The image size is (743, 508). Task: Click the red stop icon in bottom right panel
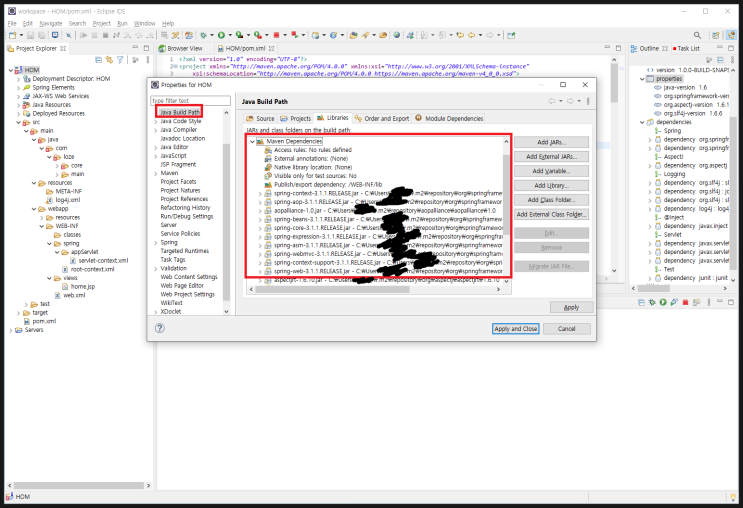coord(685,302)
